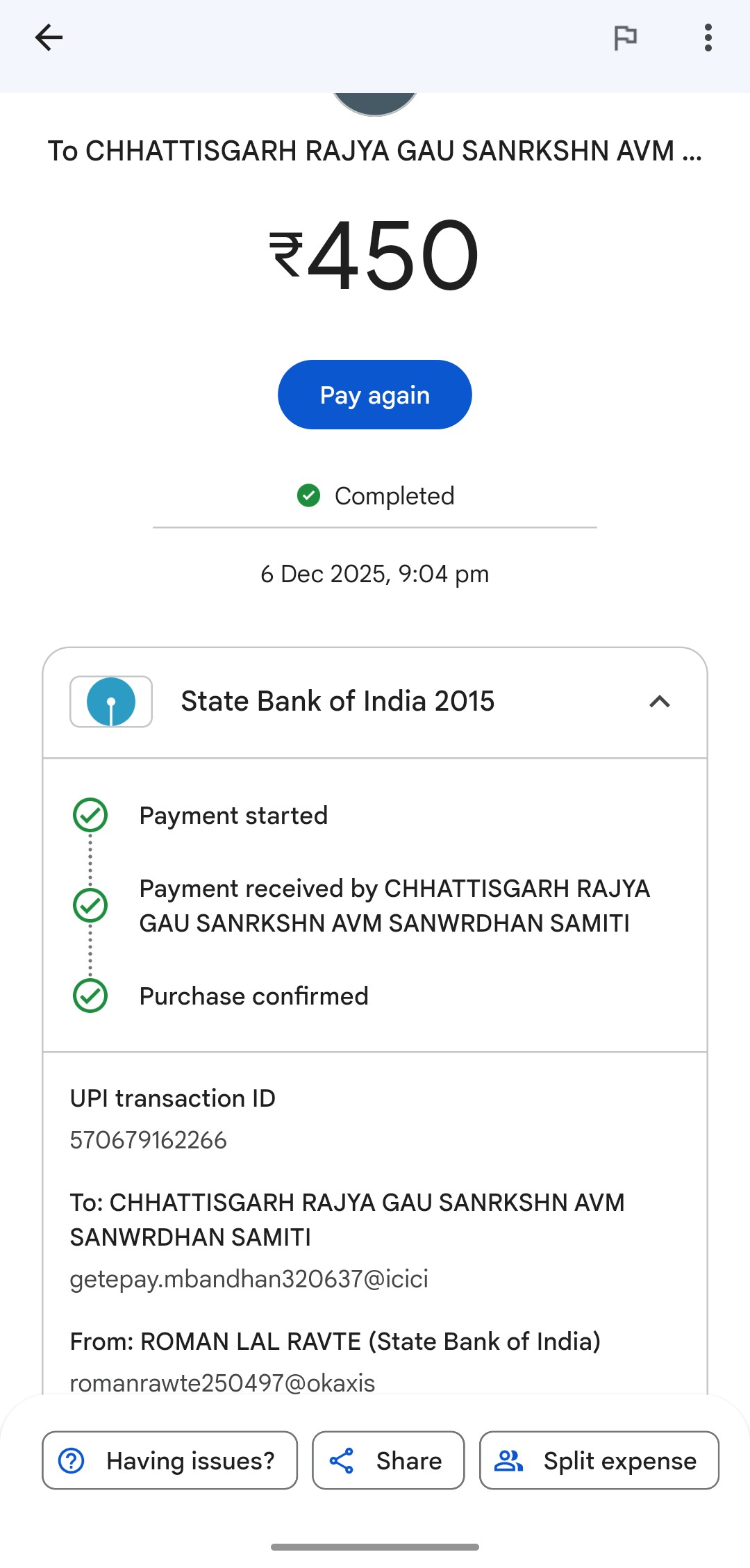Tap the recipient name title at top
750x1568 pixels.
[375, 151]
